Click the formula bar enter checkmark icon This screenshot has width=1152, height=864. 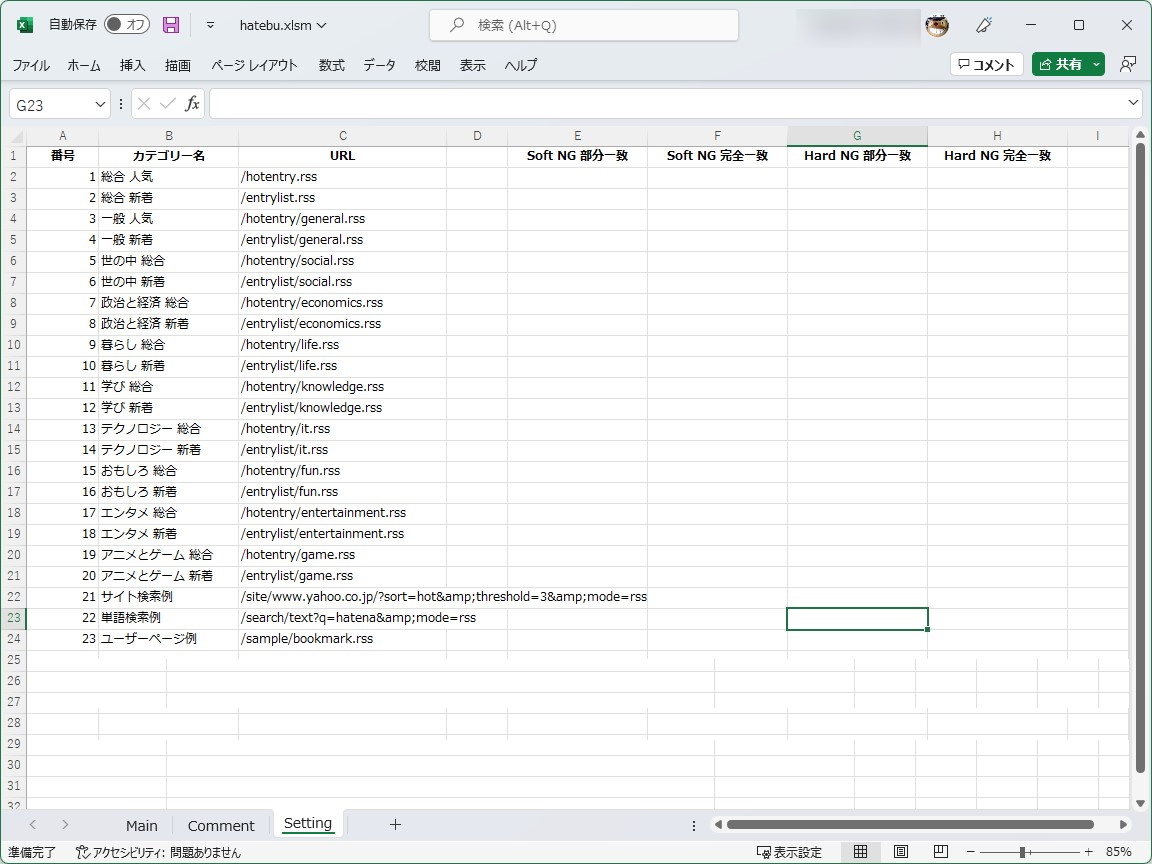point(168,104)
